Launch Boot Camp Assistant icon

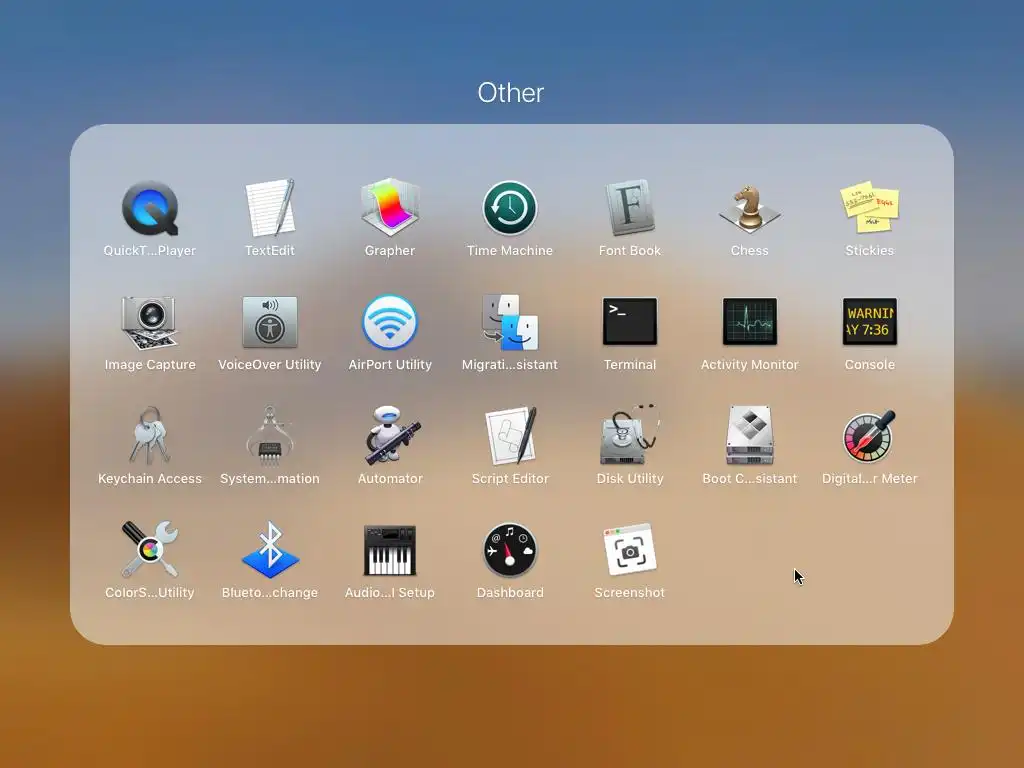pyautogui.click(x=750, y=436)
